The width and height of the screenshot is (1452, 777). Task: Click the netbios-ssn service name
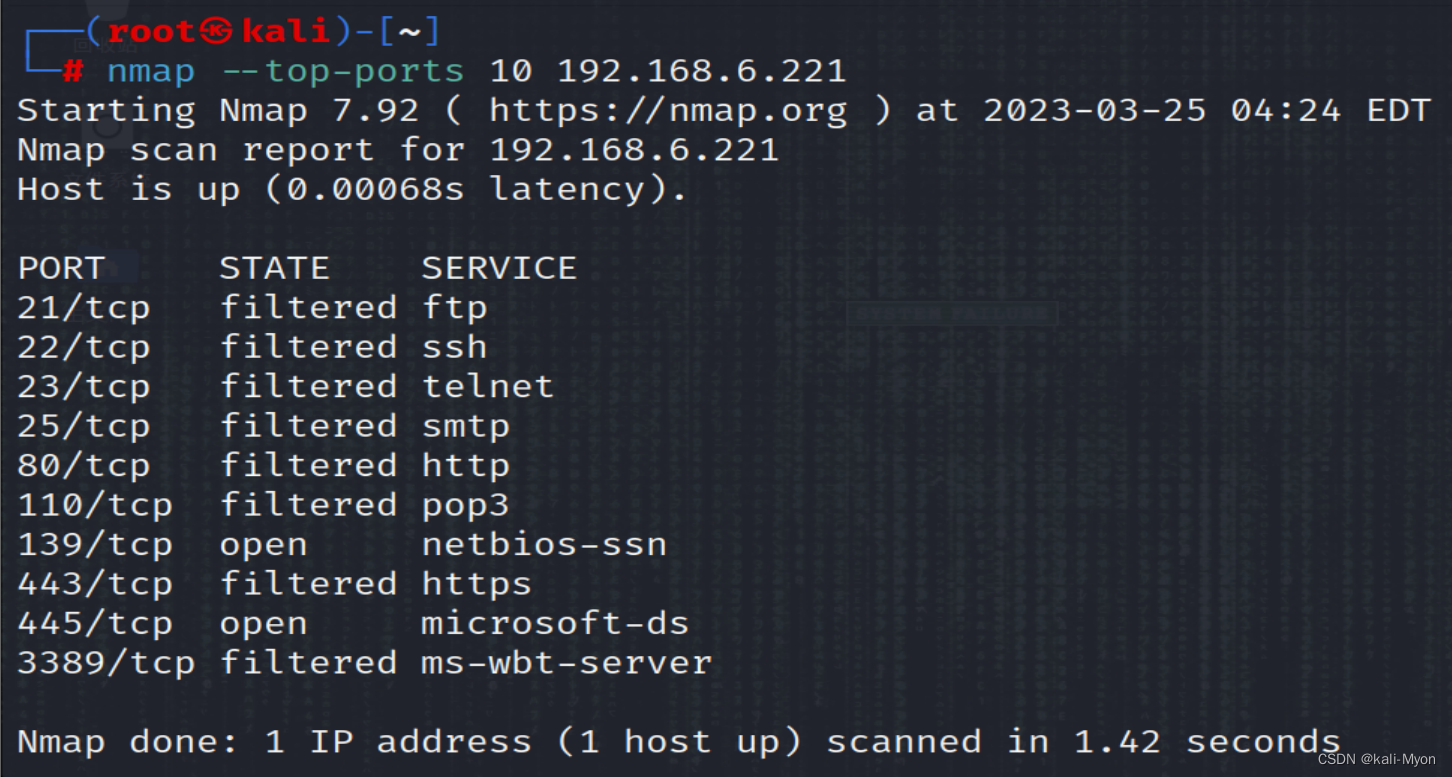click(544, 545)
